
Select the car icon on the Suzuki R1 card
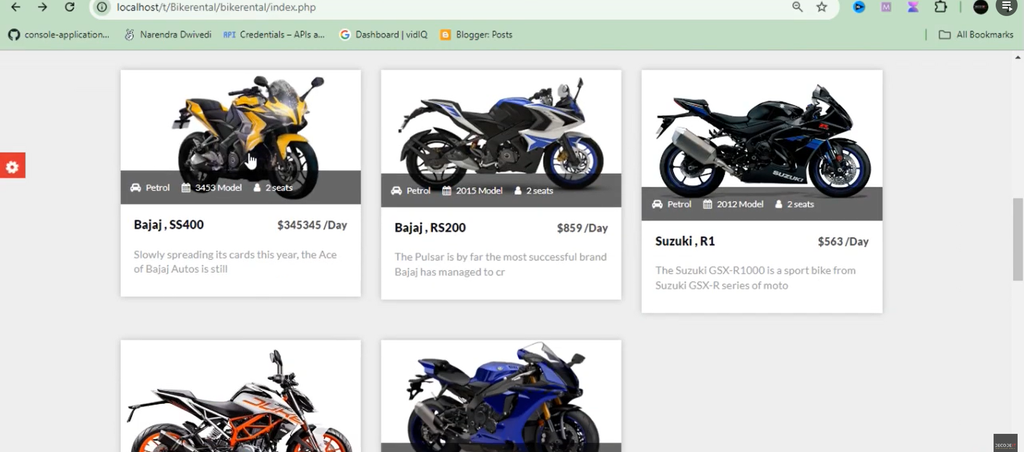pyautogui.click(x=657, y=204)
